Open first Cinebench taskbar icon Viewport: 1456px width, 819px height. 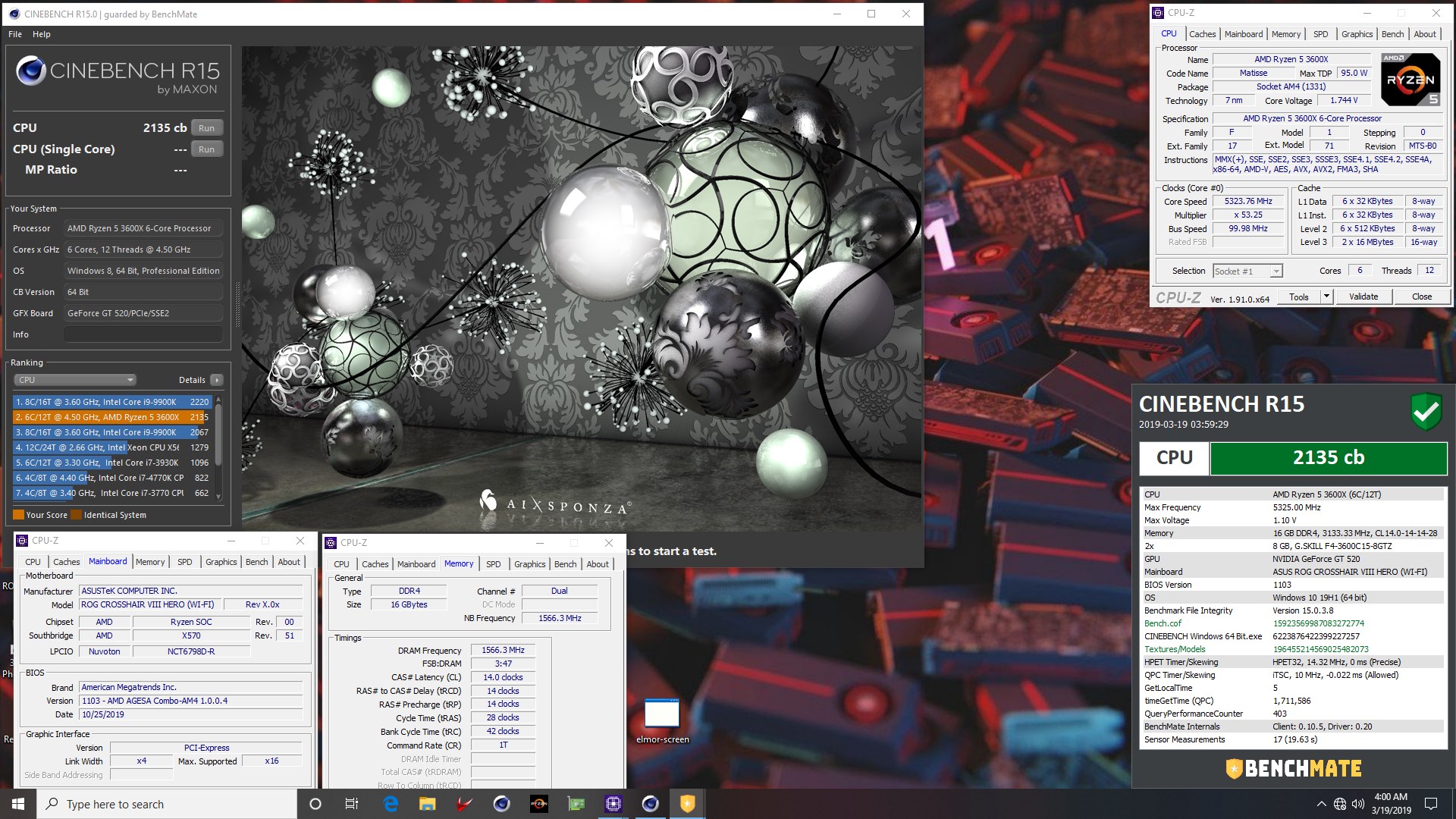point(501,804)
